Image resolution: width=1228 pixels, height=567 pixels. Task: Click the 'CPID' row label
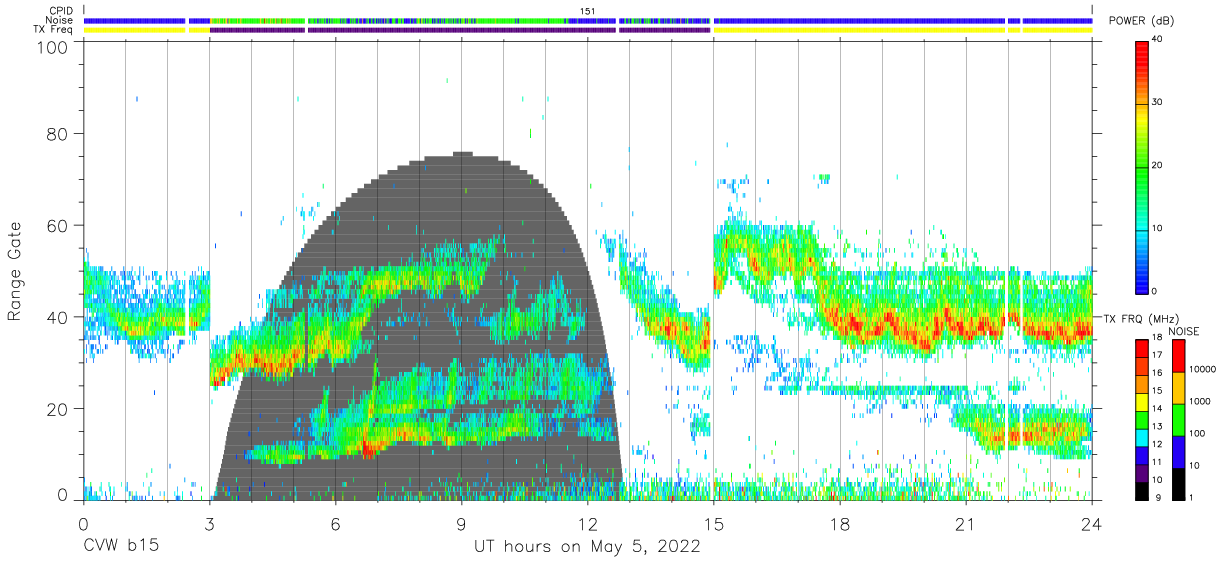(x=59, y=10)
